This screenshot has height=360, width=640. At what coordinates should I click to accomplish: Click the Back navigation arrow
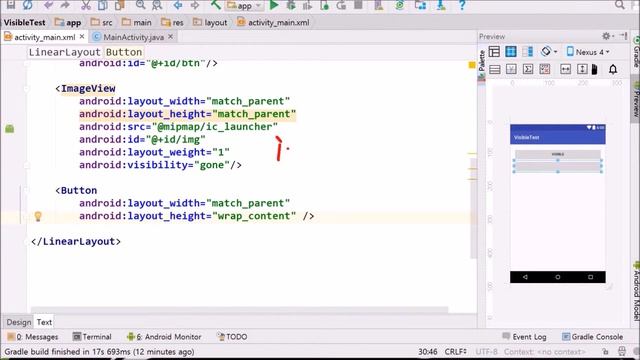[178, 5]
